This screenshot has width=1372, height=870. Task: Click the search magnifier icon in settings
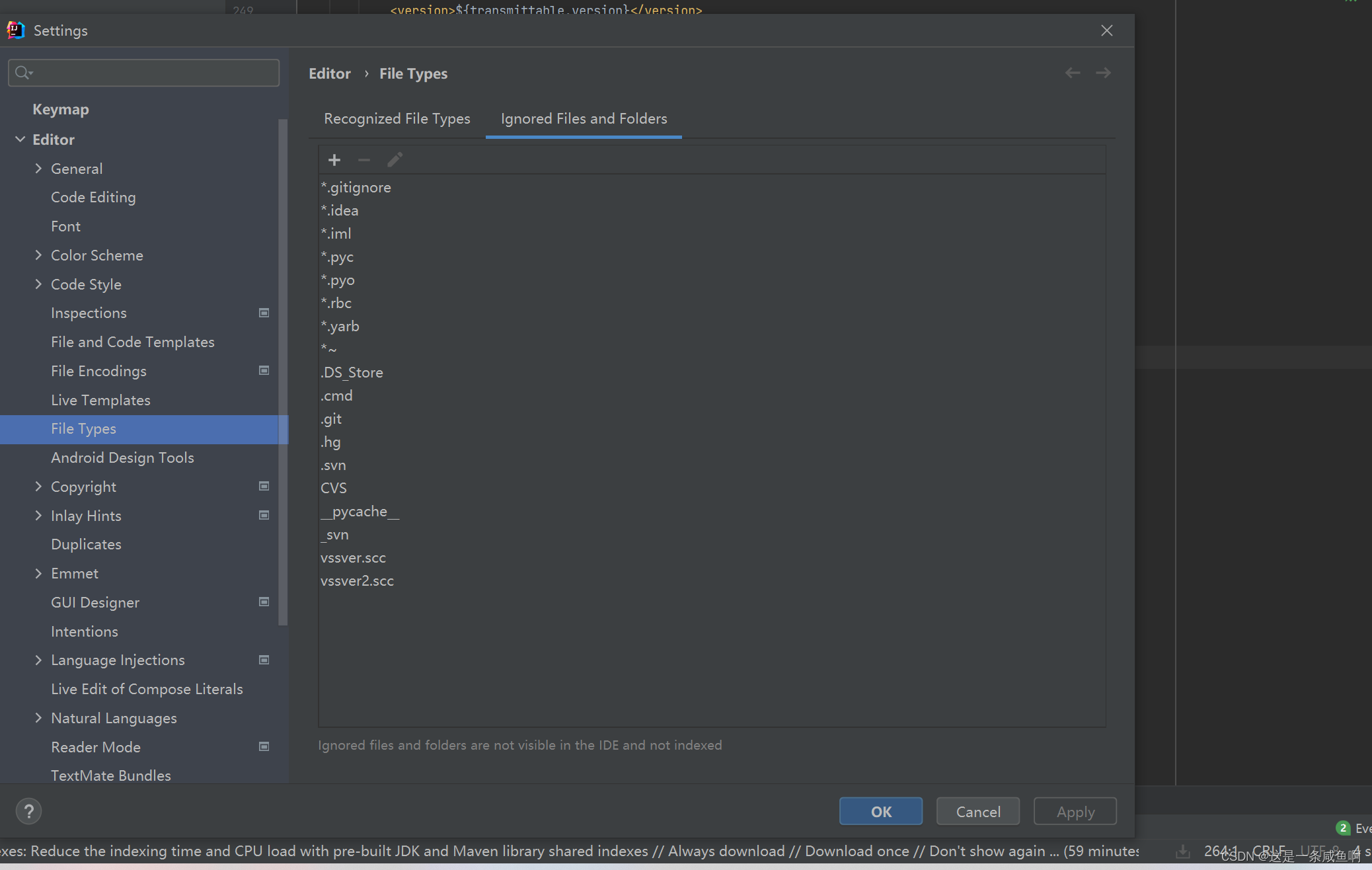23,73
